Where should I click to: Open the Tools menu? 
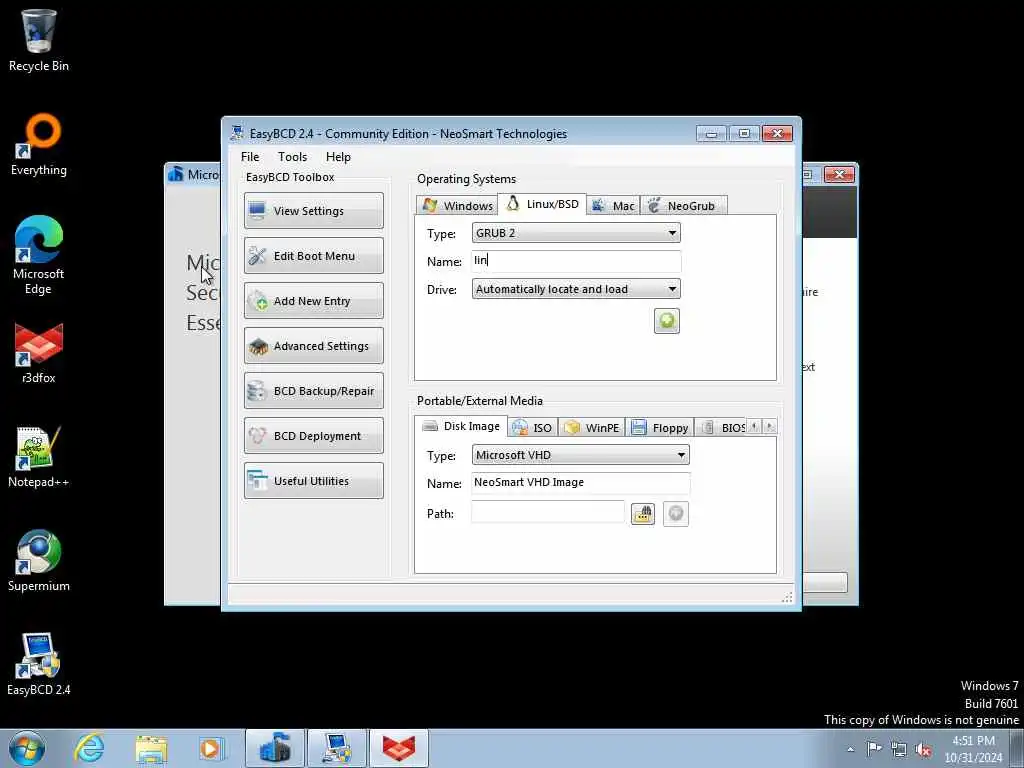(292, 157)
